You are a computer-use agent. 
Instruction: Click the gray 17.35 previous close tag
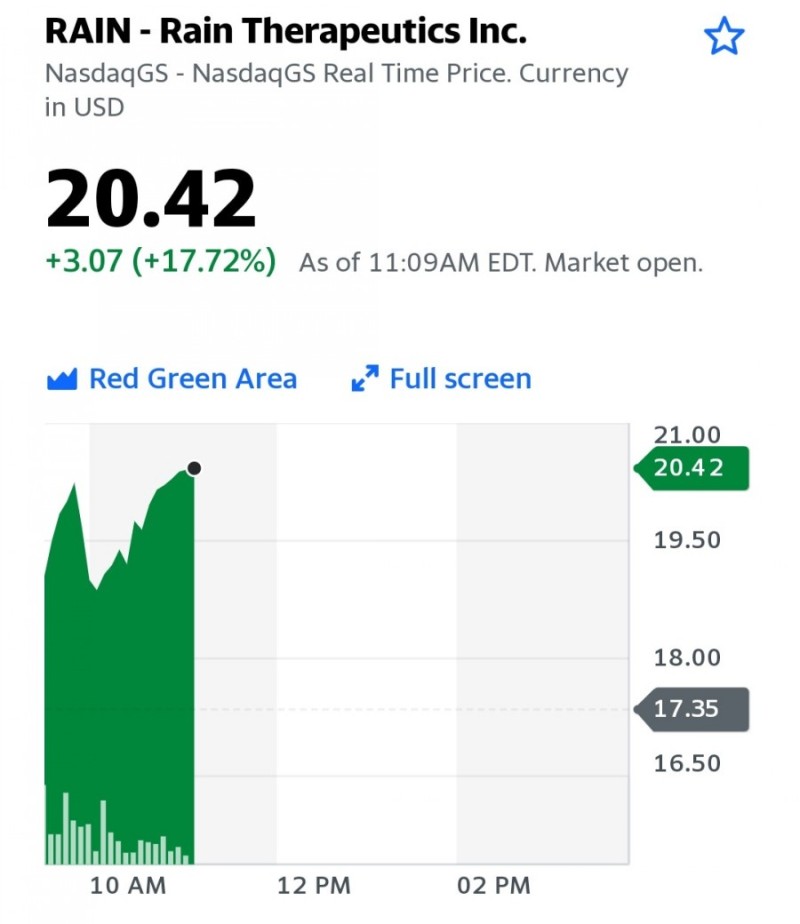tap(692, 710)
